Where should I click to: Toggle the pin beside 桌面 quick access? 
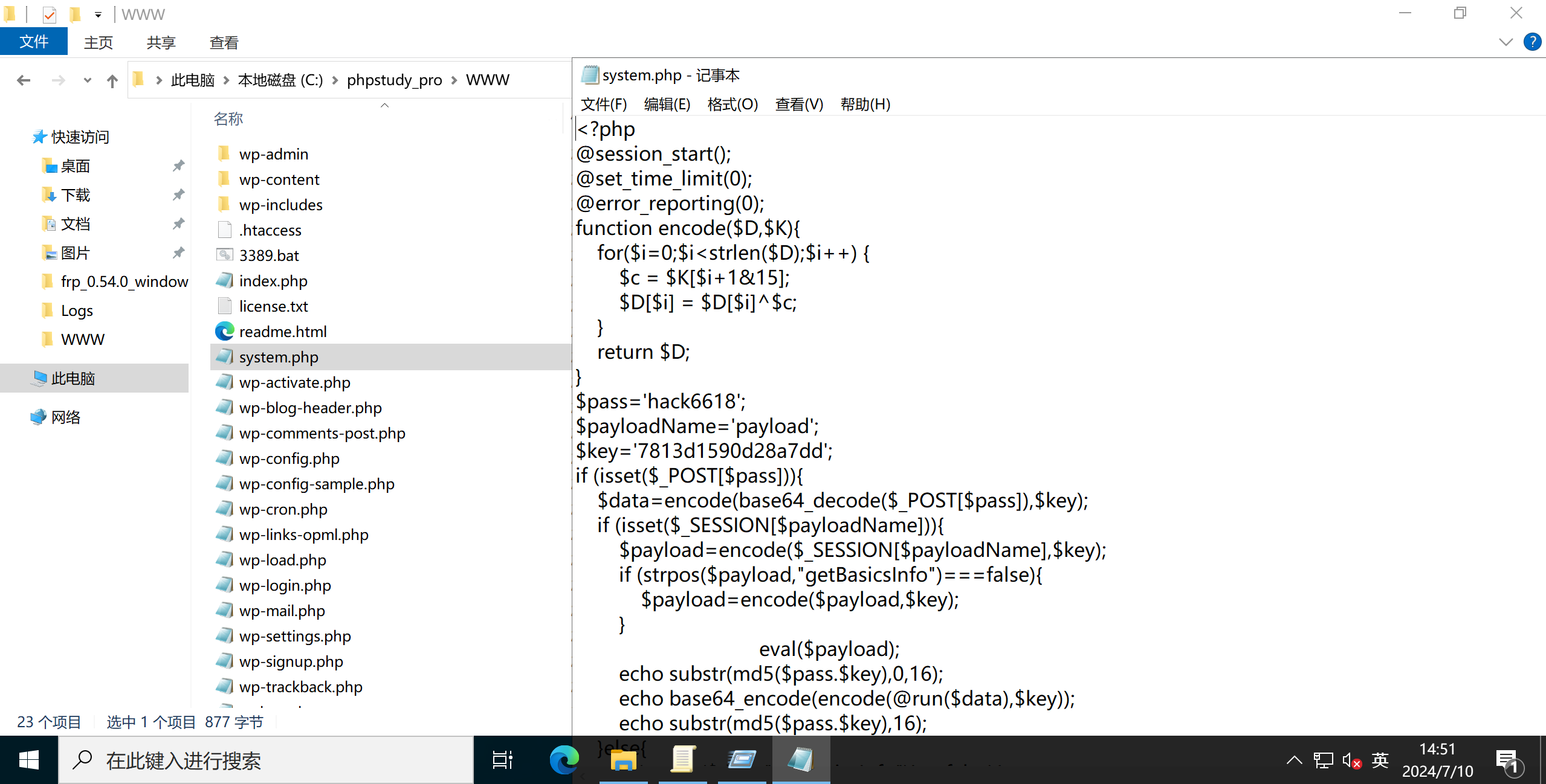(x=178, y=166)
